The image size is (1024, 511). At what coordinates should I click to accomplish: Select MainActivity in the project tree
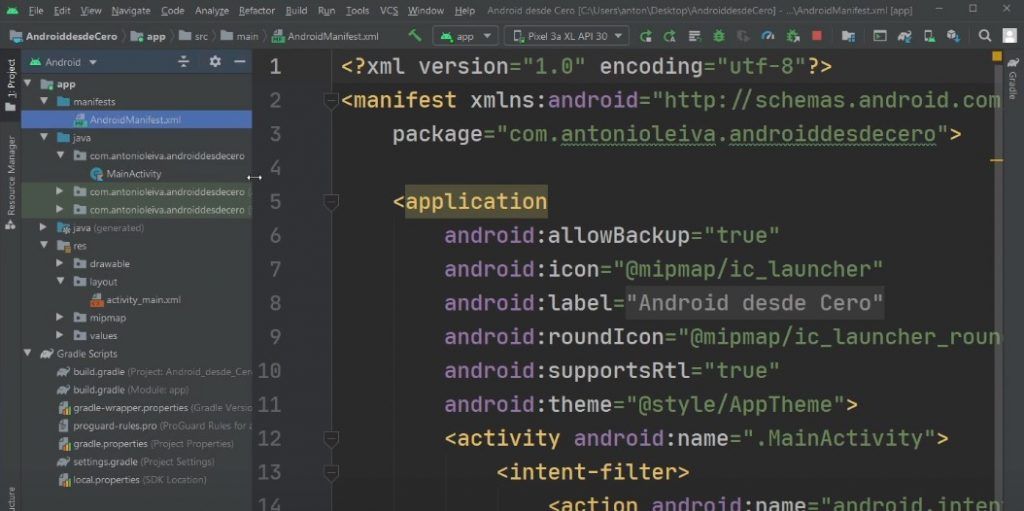[133, 174]
